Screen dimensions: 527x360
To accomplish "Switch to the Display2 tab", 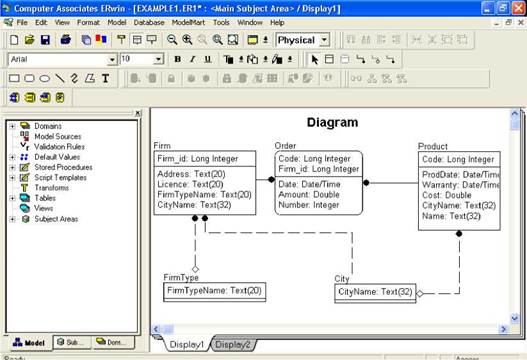I will pyautogui.click(x=233, y=345).
